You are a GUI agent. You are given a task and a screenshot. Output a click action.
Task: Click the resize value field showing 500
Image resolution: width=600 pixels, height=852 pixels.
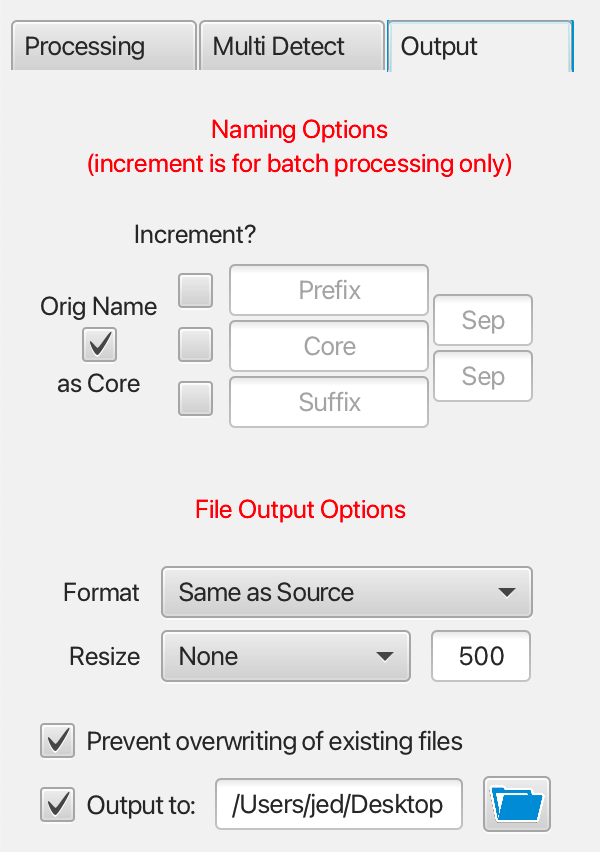[481, 656]
